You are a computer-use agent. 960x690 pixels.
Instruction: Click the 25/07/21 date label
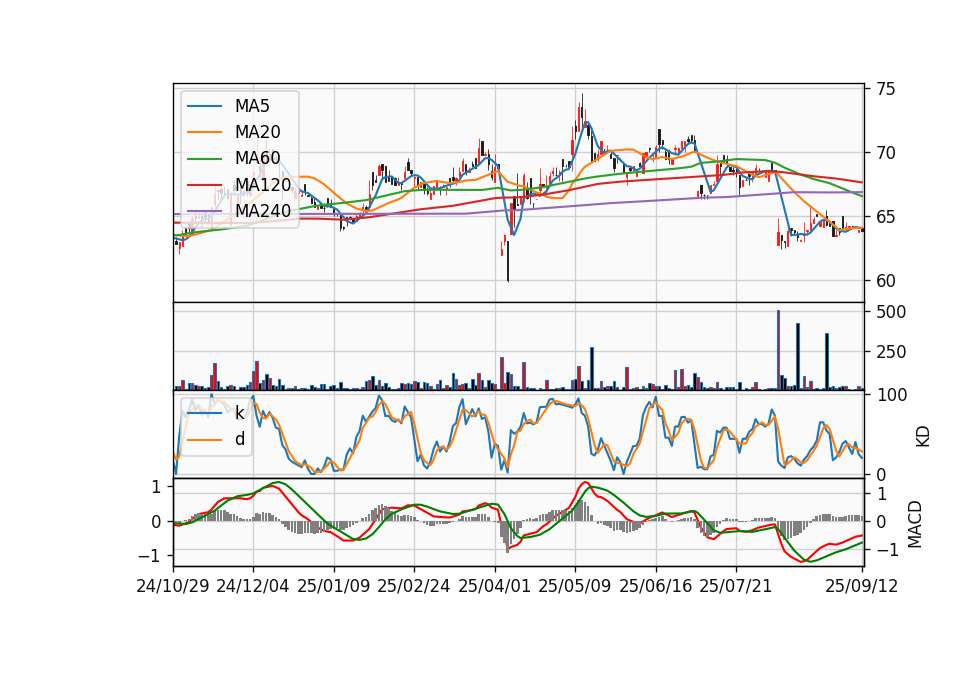[736, 586]
